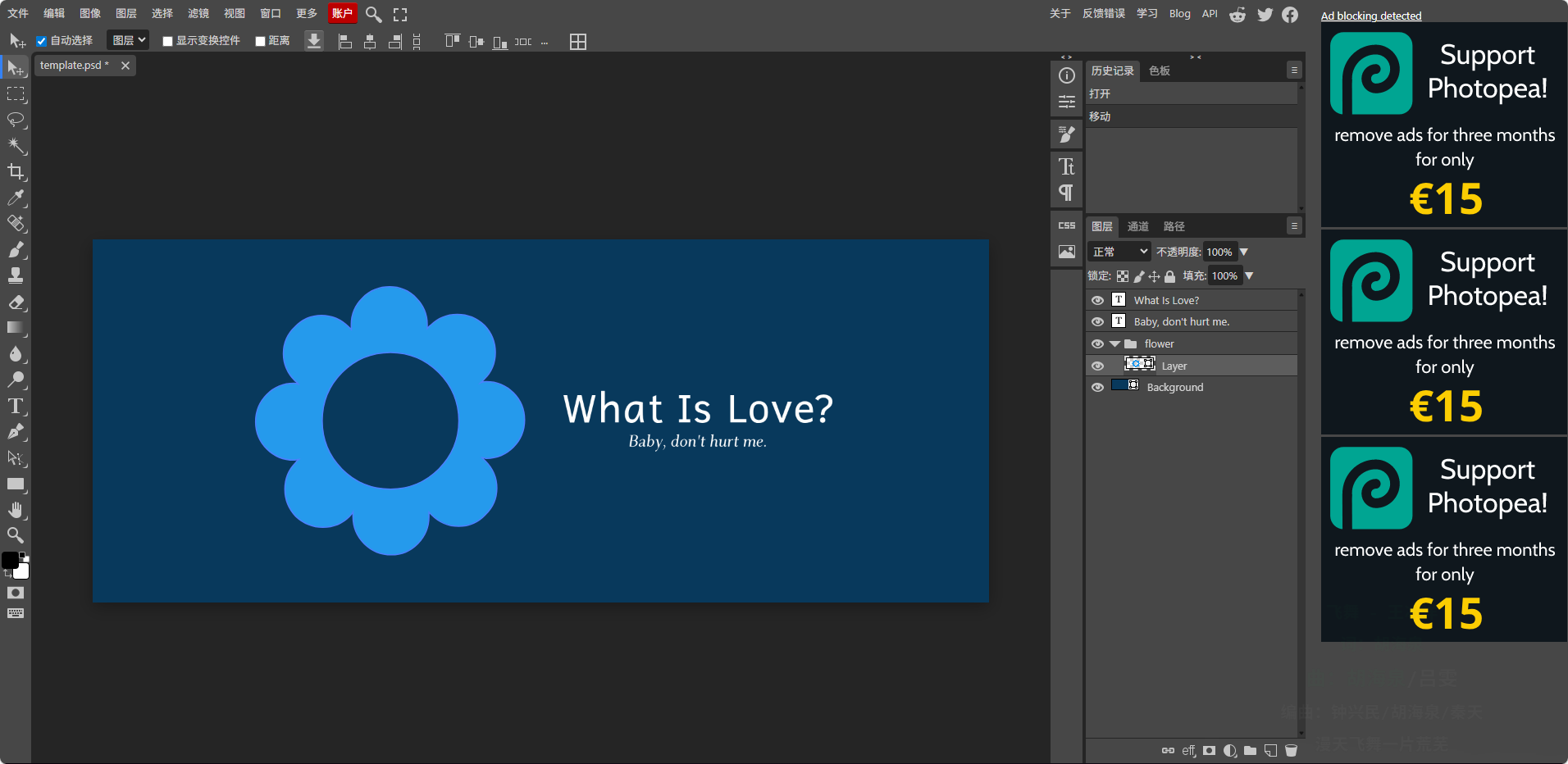Collapse the flower folder group

pyautogui.click(x=1114, y=343)
